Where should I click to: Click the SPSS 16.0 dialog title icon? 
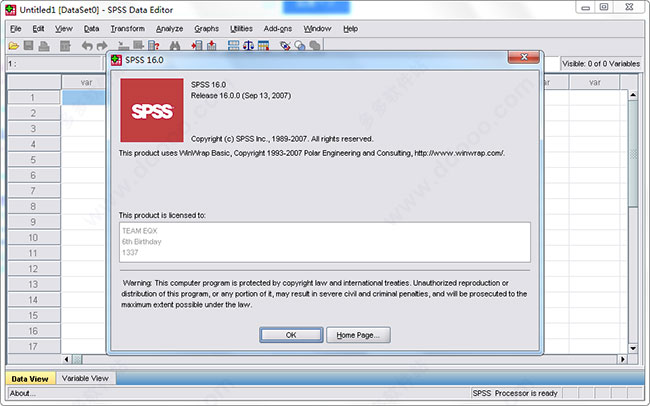116,60
